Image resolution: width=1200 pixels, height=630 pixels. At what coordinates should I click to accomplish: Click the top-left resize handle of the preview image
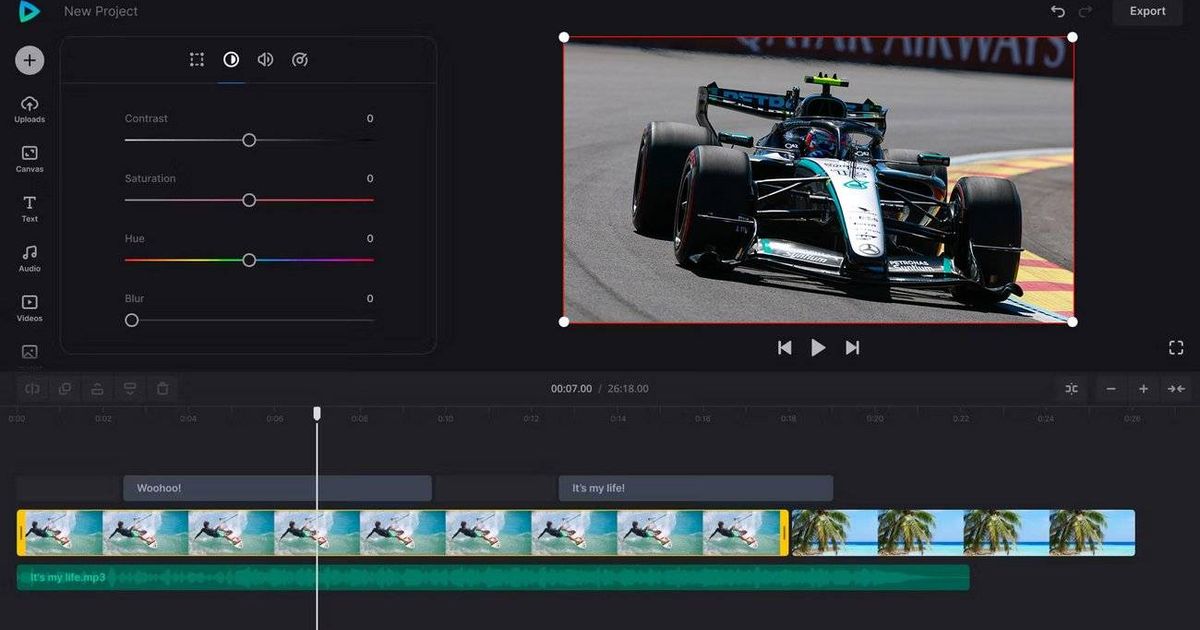(564, 37)
